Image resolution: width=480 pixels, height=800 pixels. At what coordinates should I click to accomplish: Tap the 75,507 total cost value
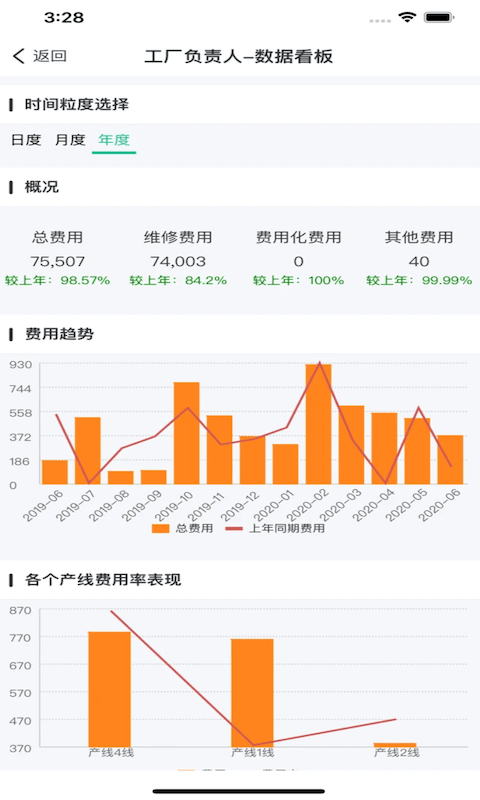tap(58, 262)
